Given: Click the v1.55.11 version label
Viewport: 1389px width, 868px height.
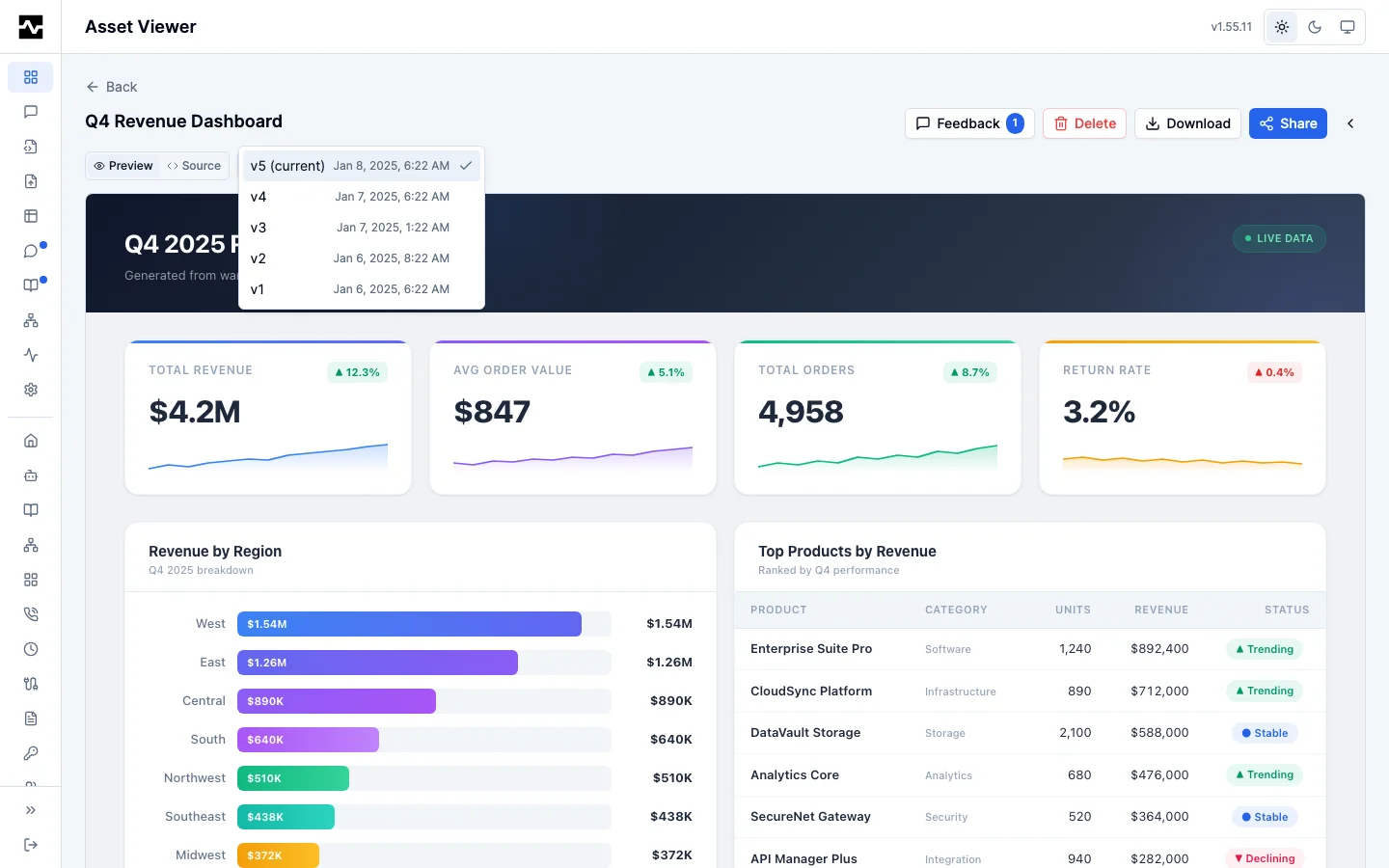Looking at the screenshot, I should pos(1232,27).
